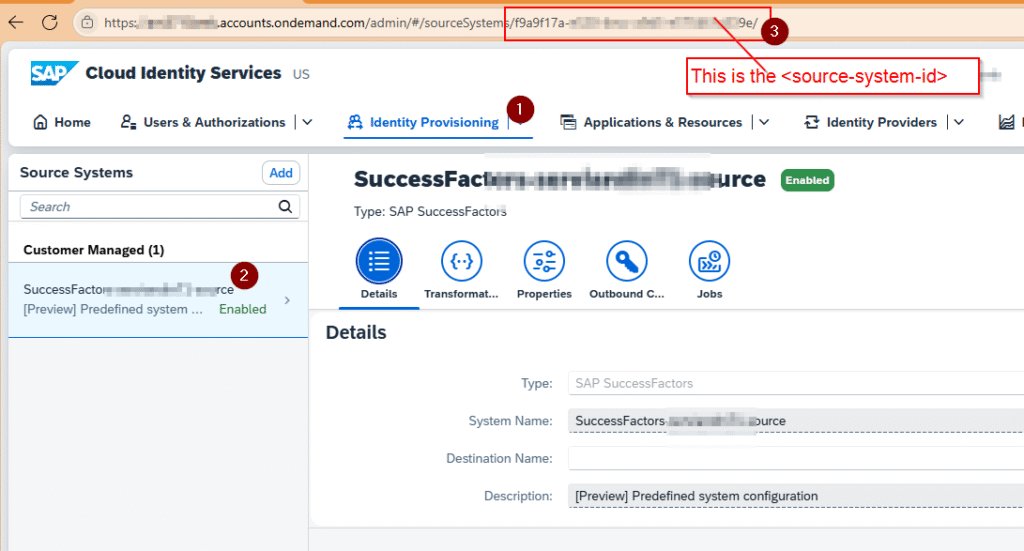The height and width of the screenshot is (551, 1024).
Task: Click the Customer Managed (1) group header
Action: [93, 250]
